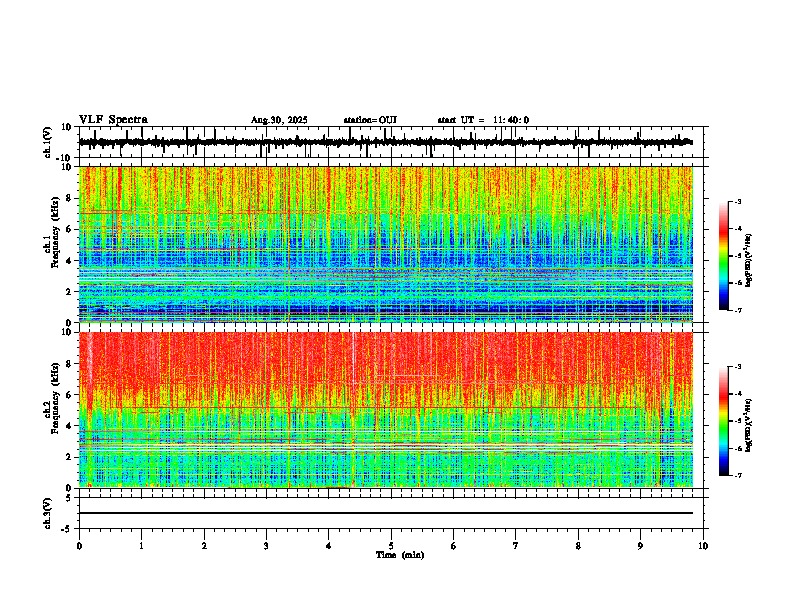792x612 pixels.
Task: Click the "Time (min)" axis label
Action: coord(400,555)
